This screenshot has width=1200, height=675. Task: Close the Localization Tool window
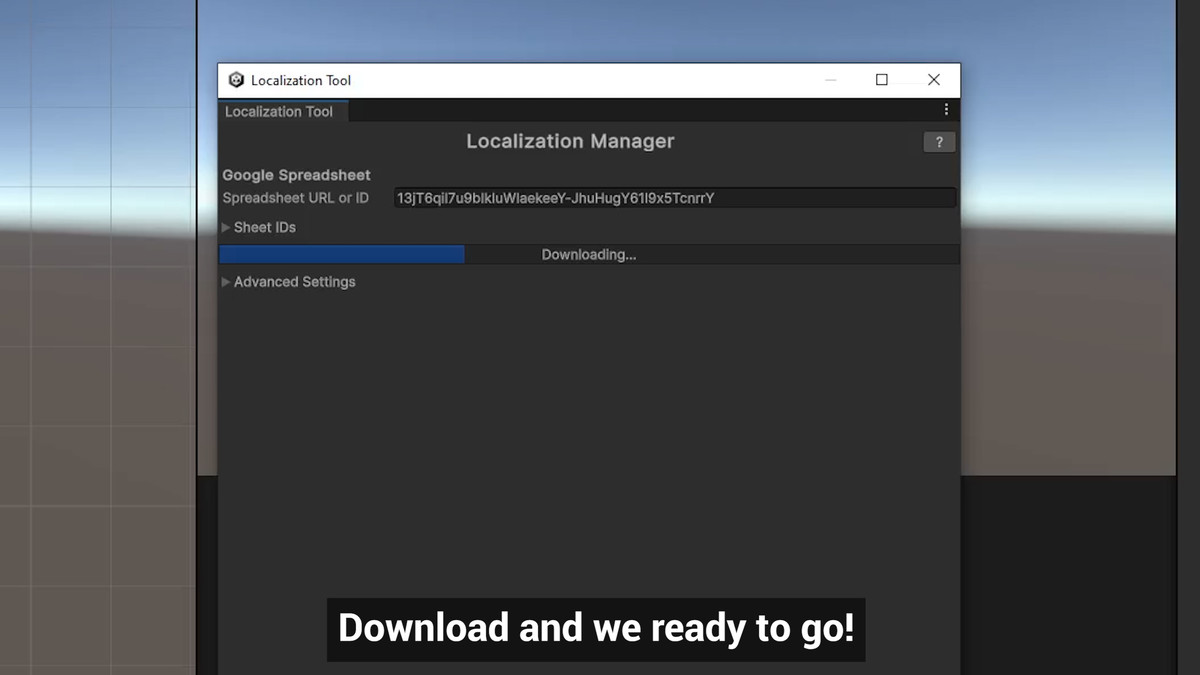click(934, 80)
